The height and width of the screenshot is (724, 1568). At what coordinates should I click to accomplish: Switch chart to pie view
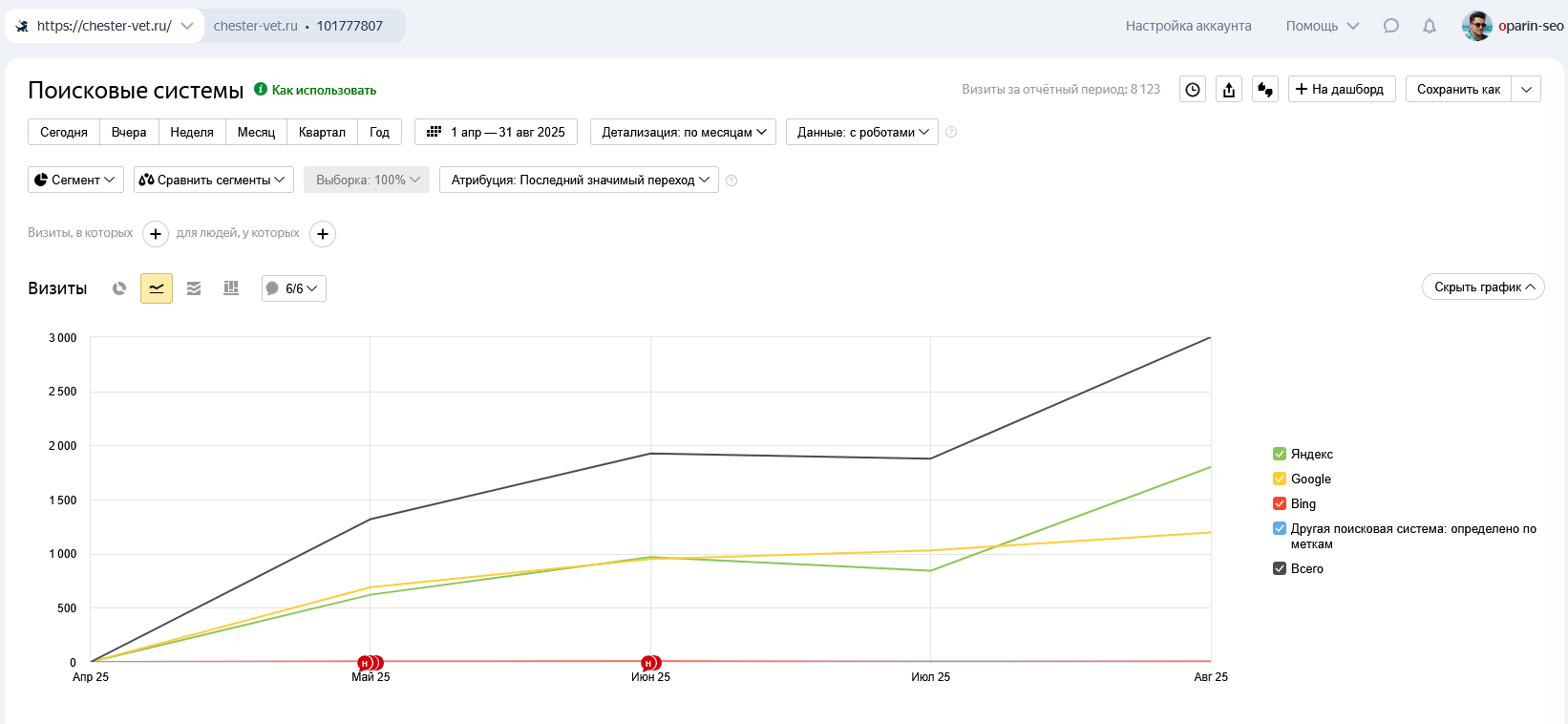click(x=119, y=288)
